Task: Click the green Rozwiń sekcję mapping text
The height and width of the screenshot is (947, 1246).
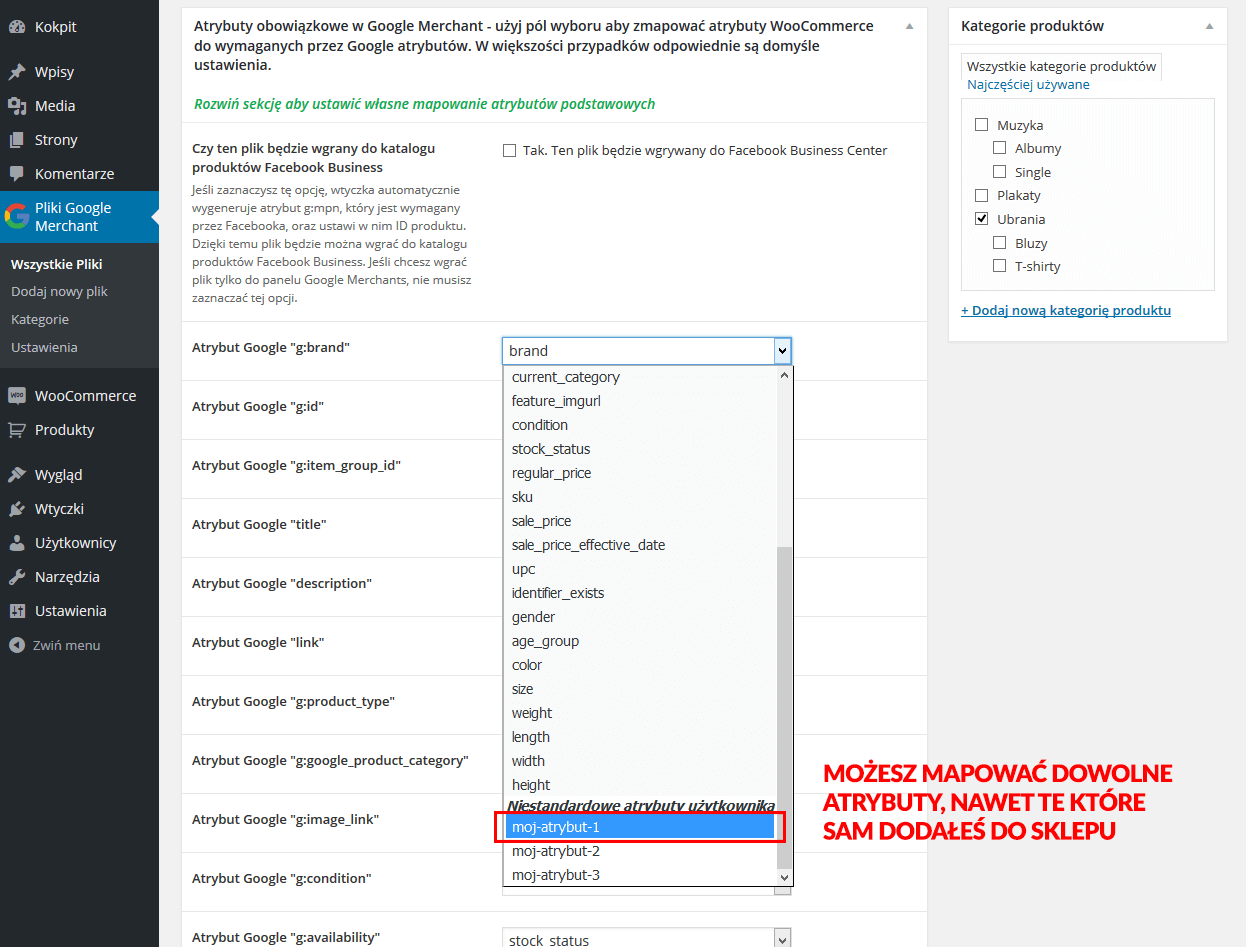Action: [x=424, y=104]
